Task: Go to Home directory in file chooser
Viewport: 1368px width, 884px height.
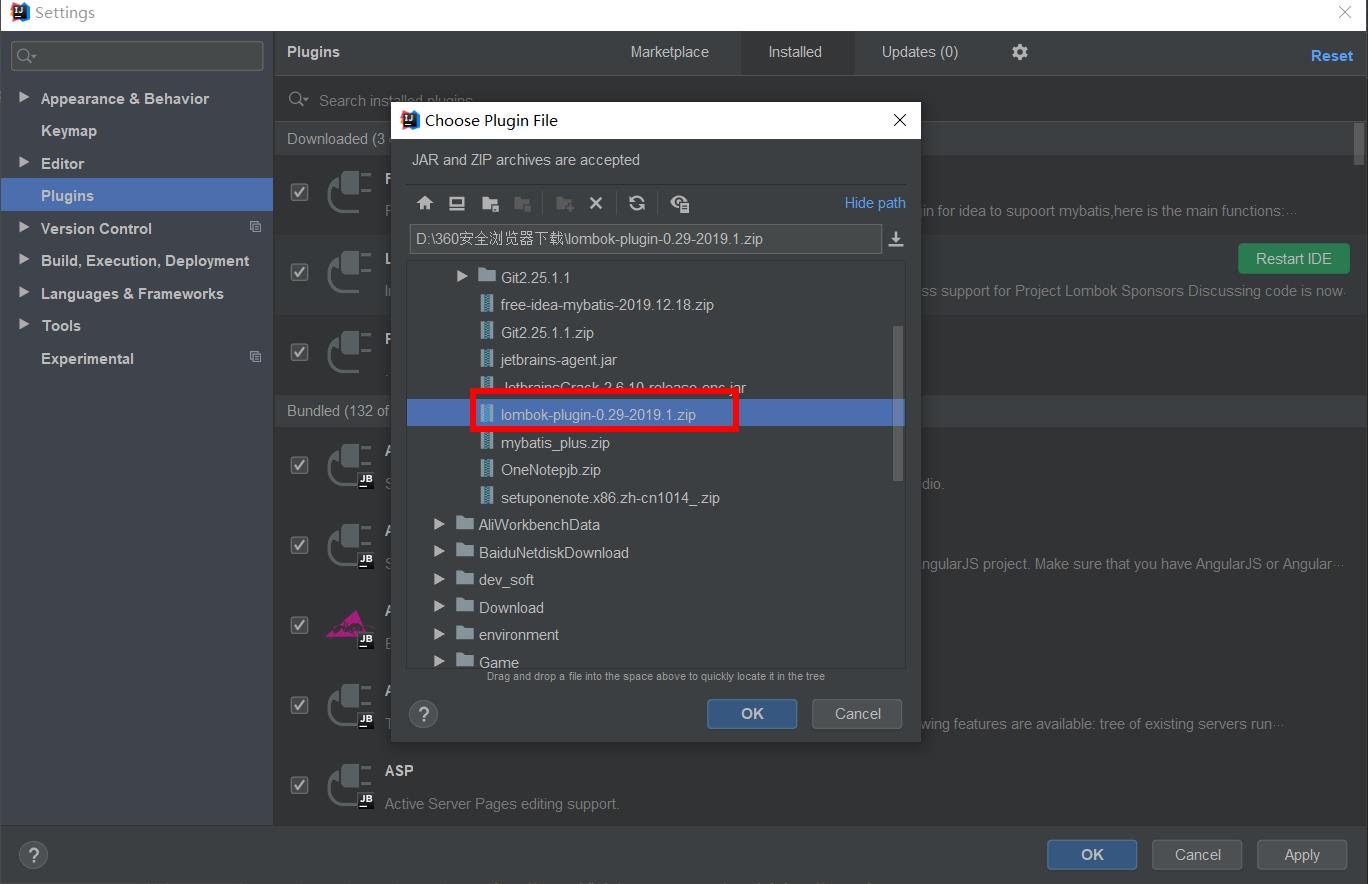Action: coord(425,203)
